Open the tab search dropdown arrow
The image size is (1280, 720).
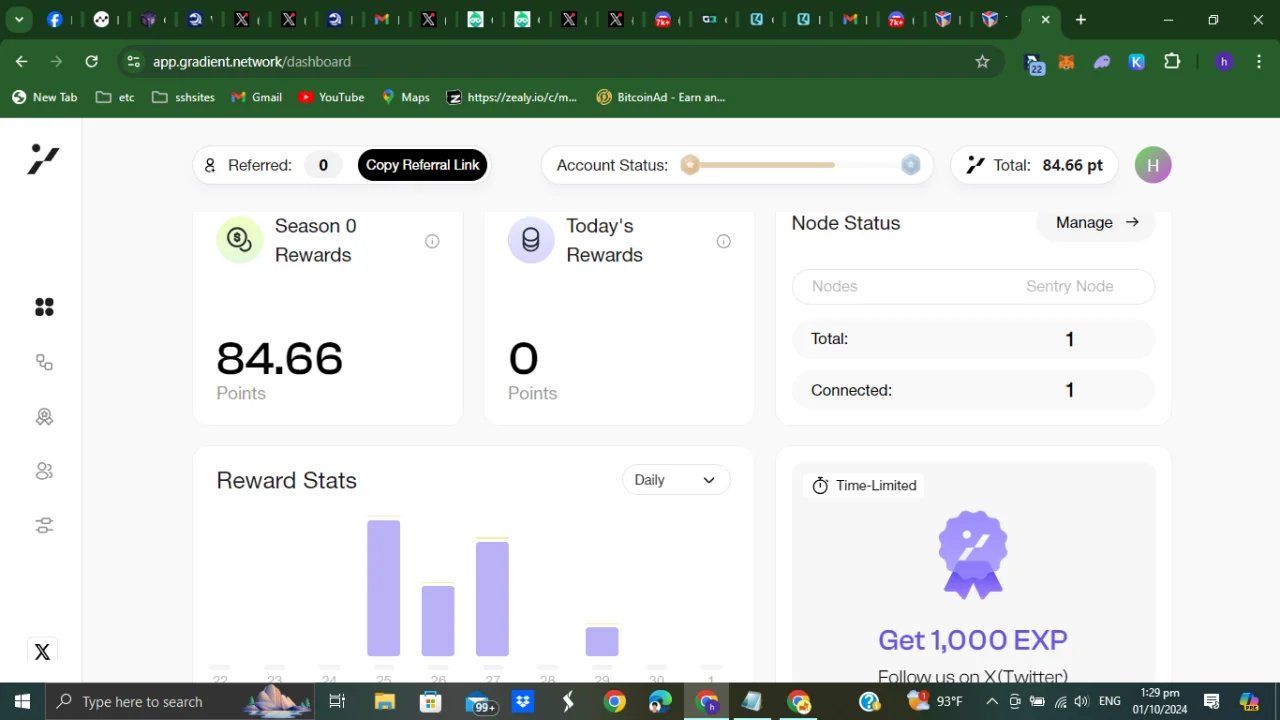18,19
